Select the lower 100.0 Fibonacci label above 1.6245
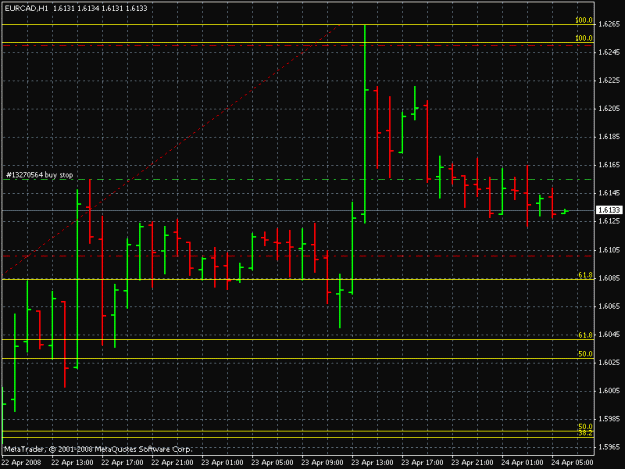The image size is (625, 469). (x=584, y=38)
